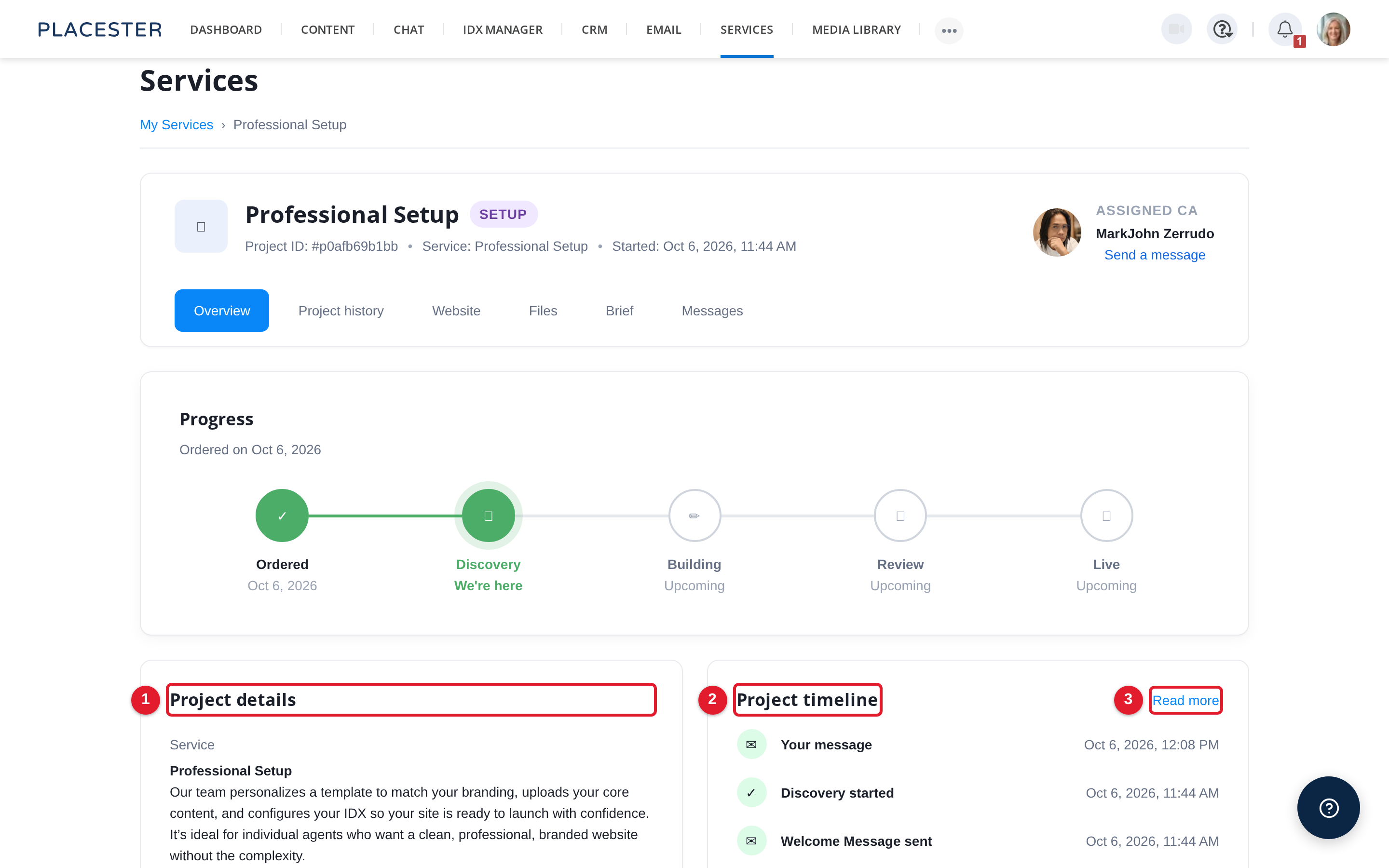Click the Your message timeline entry
1389x868 pixels.
(x=978, y=745)
